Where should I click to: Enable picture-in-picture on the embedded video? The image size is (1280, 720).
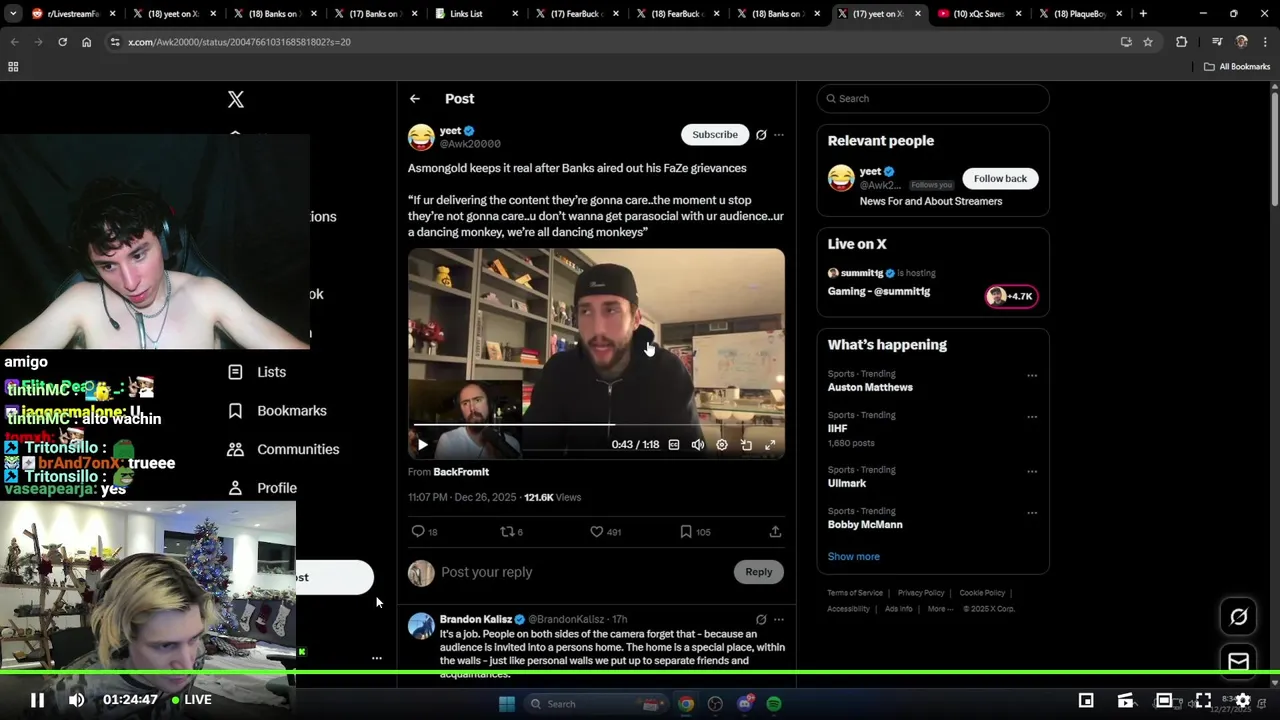(746, 445)
